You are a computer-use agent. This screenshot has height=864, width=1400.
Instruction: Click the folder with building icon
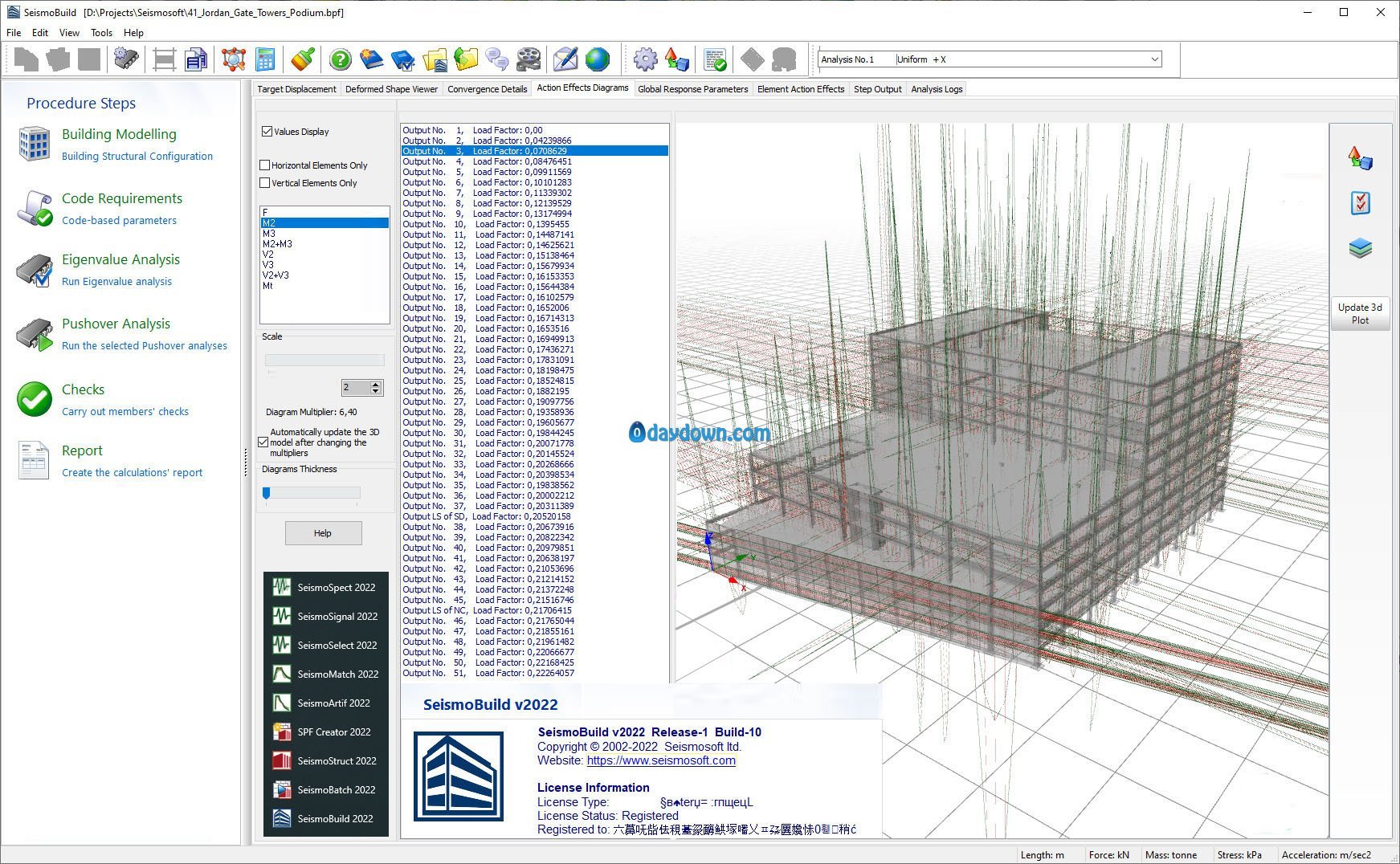coord(435,59)
